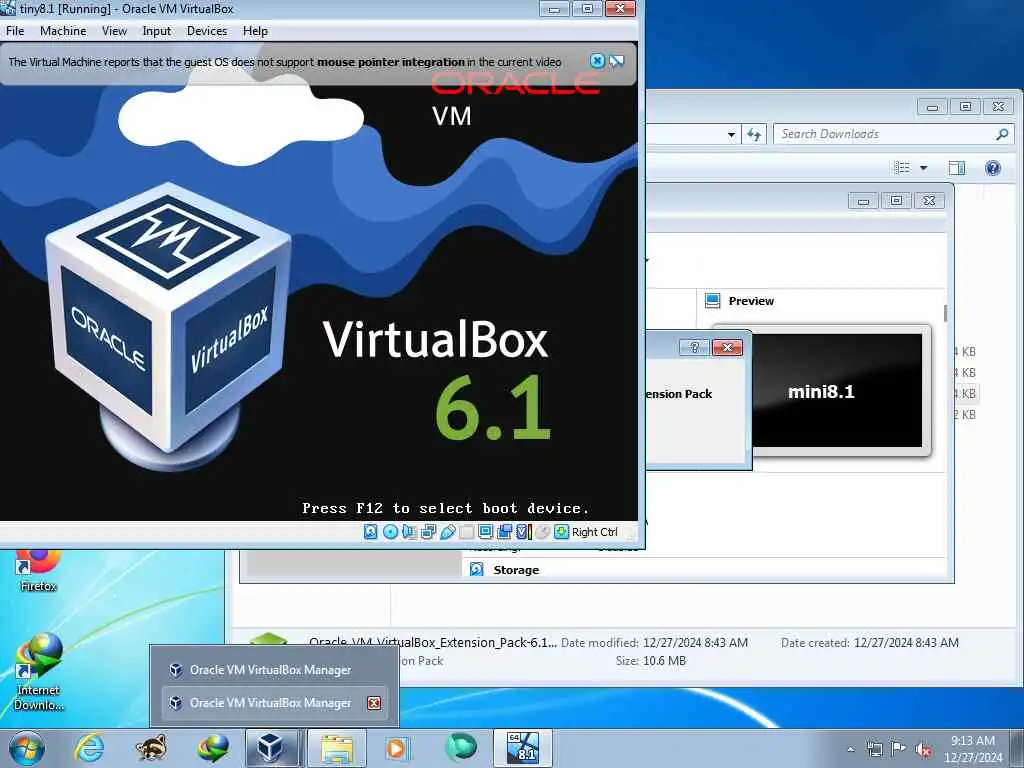Open the network adapters indicator
Viewport: 1024px width, 768px height.
428,532
